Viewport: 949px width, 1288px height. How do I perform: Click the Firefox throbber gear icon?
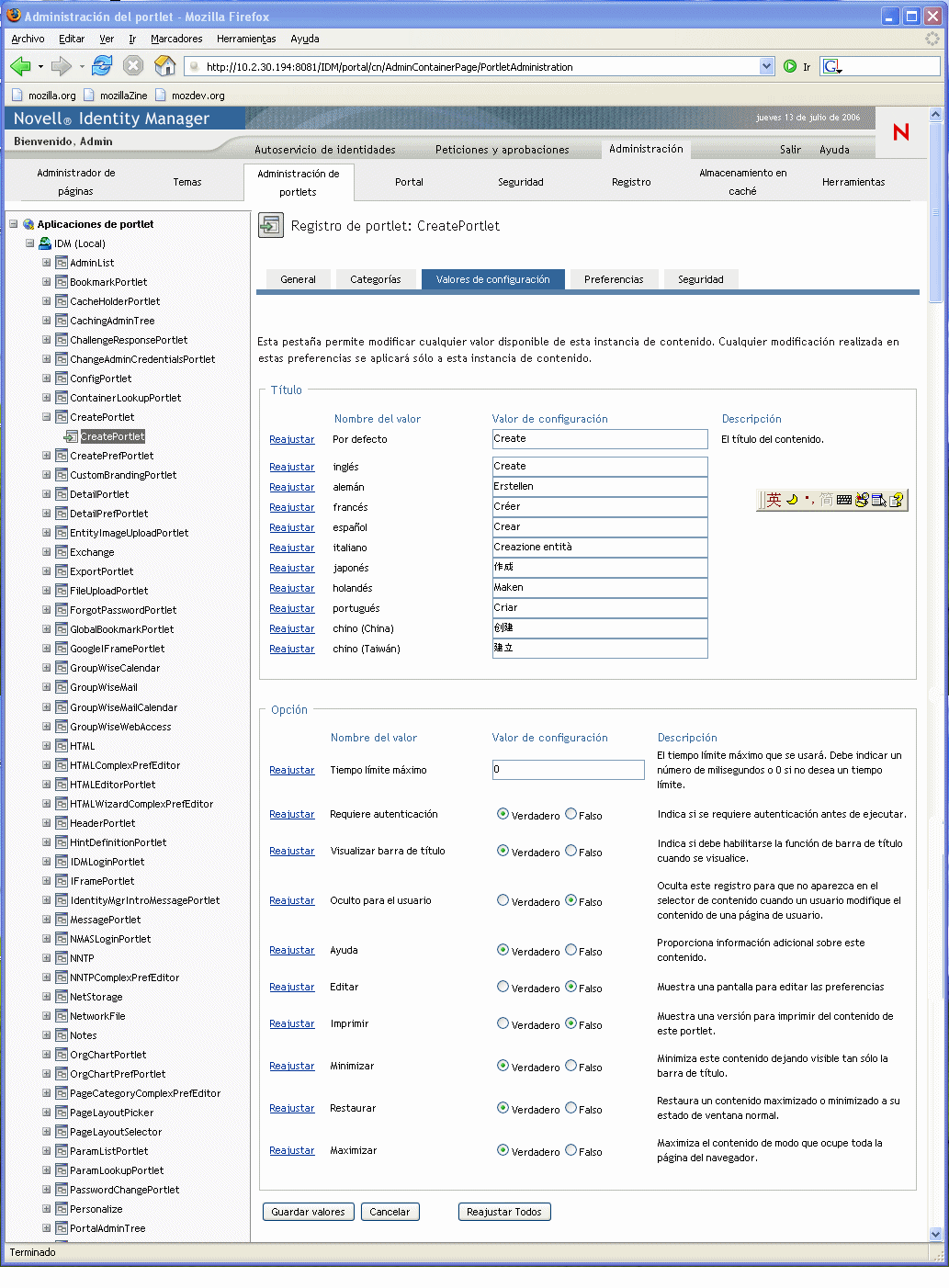pos(932,39)
